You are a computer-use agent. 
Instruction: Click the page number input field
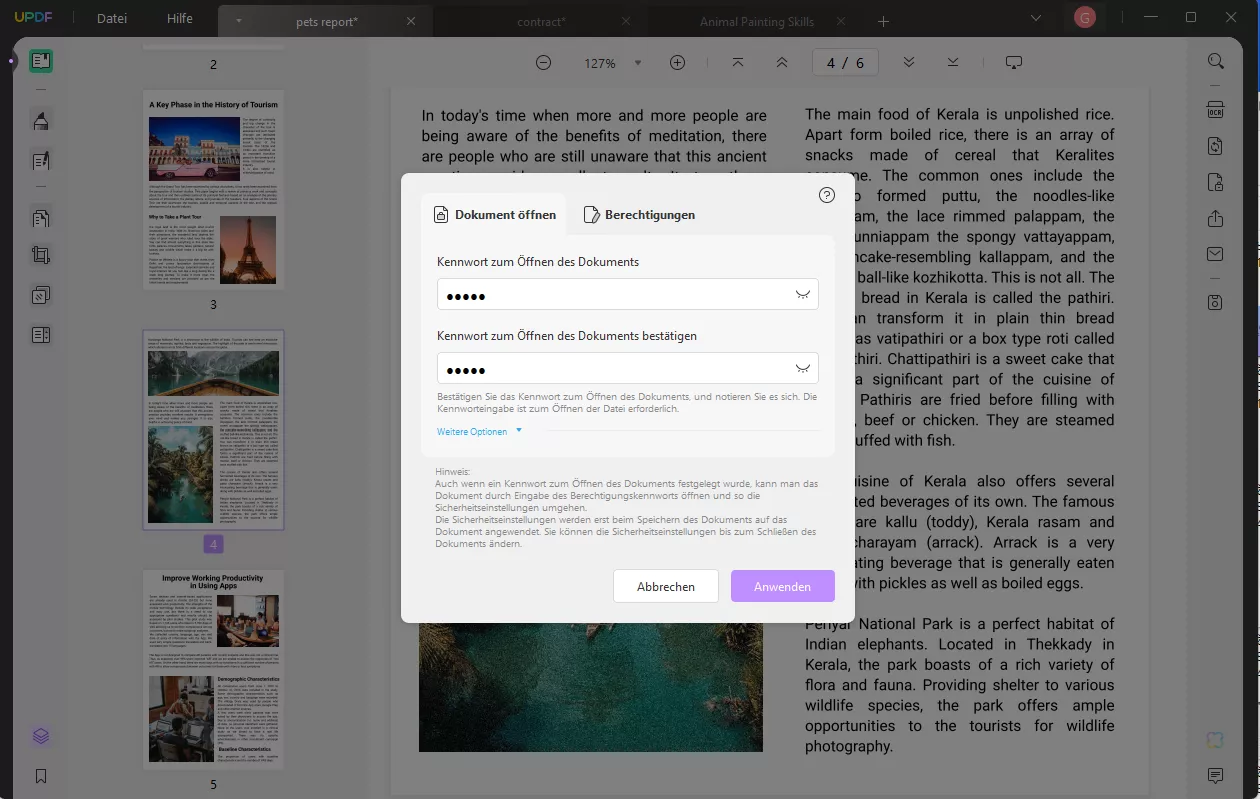(x=847, y=61)
